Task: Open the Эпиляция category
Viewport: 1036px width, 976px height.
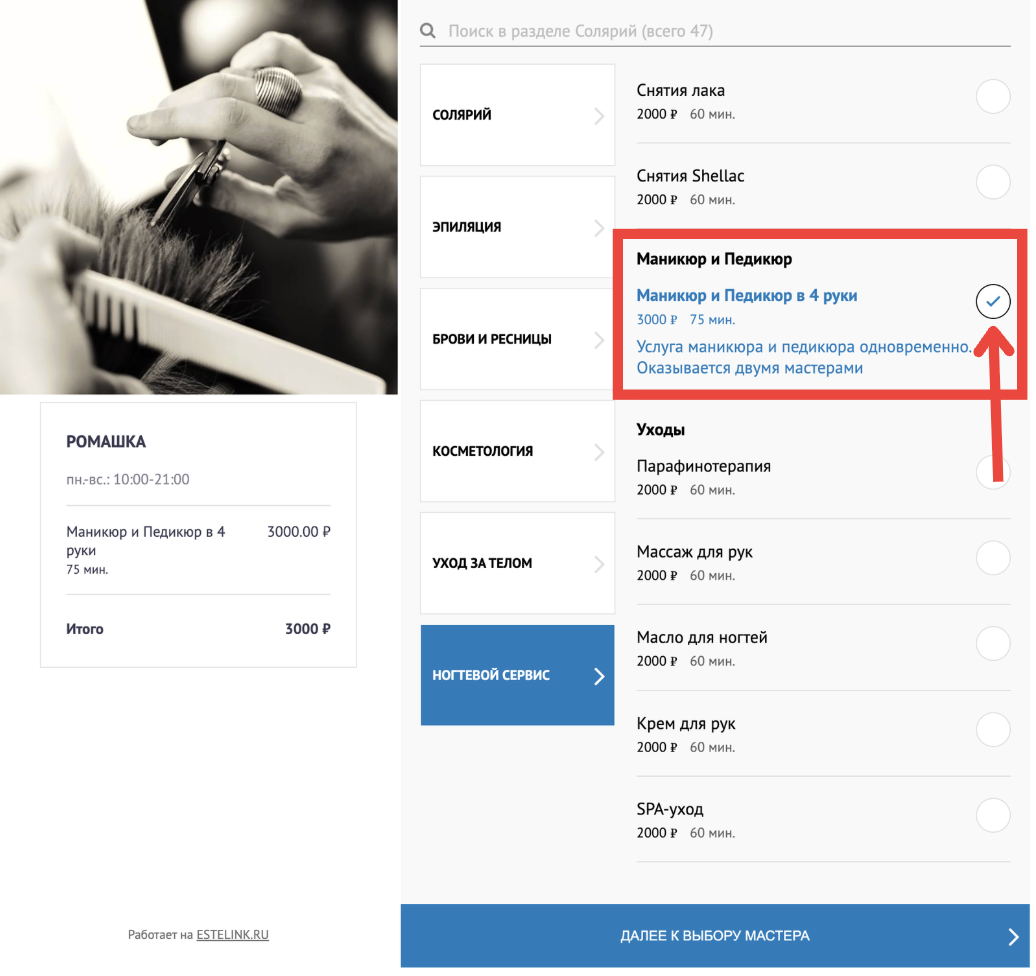Action: [517, 227]
